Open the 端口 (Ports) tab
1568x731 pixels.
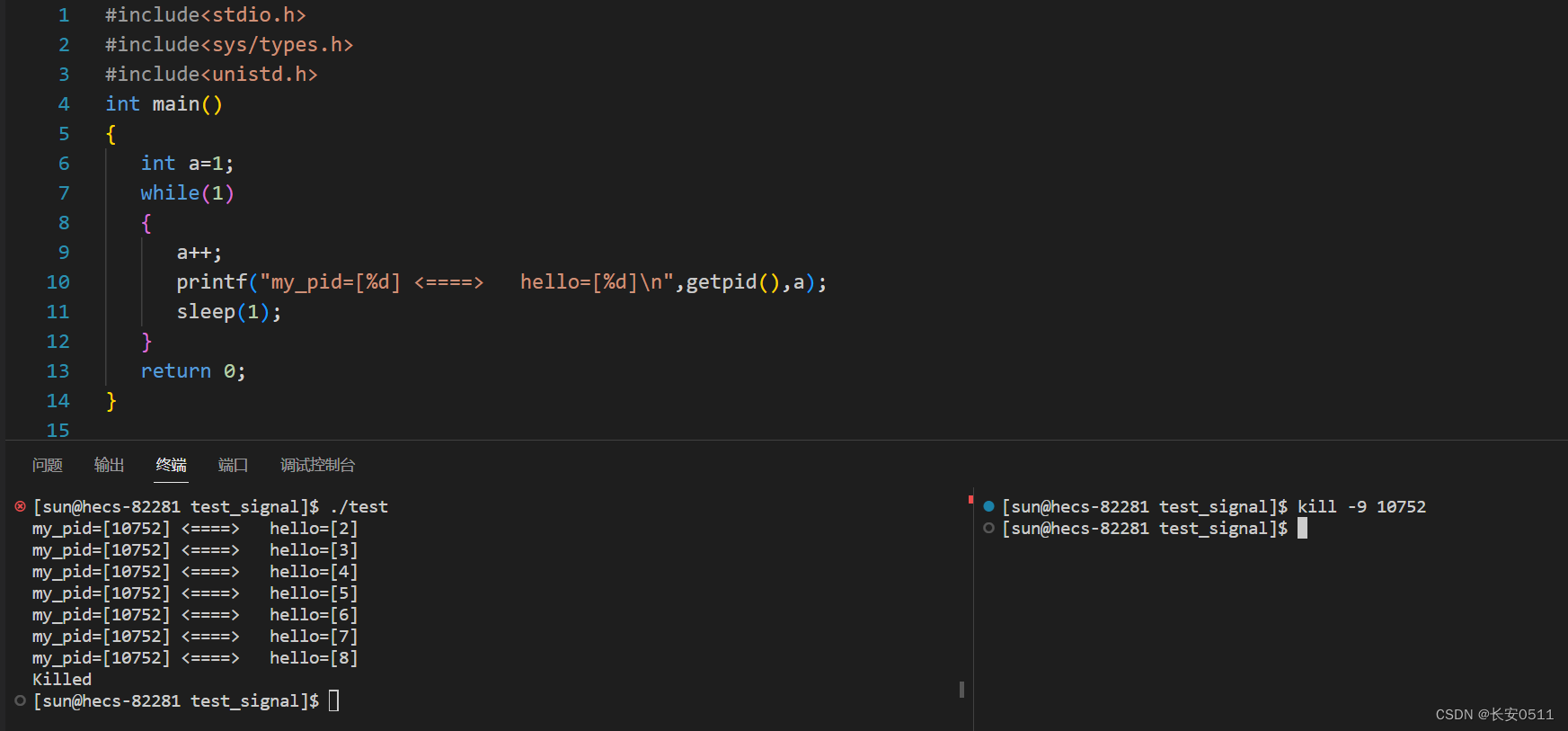[234, 465]
